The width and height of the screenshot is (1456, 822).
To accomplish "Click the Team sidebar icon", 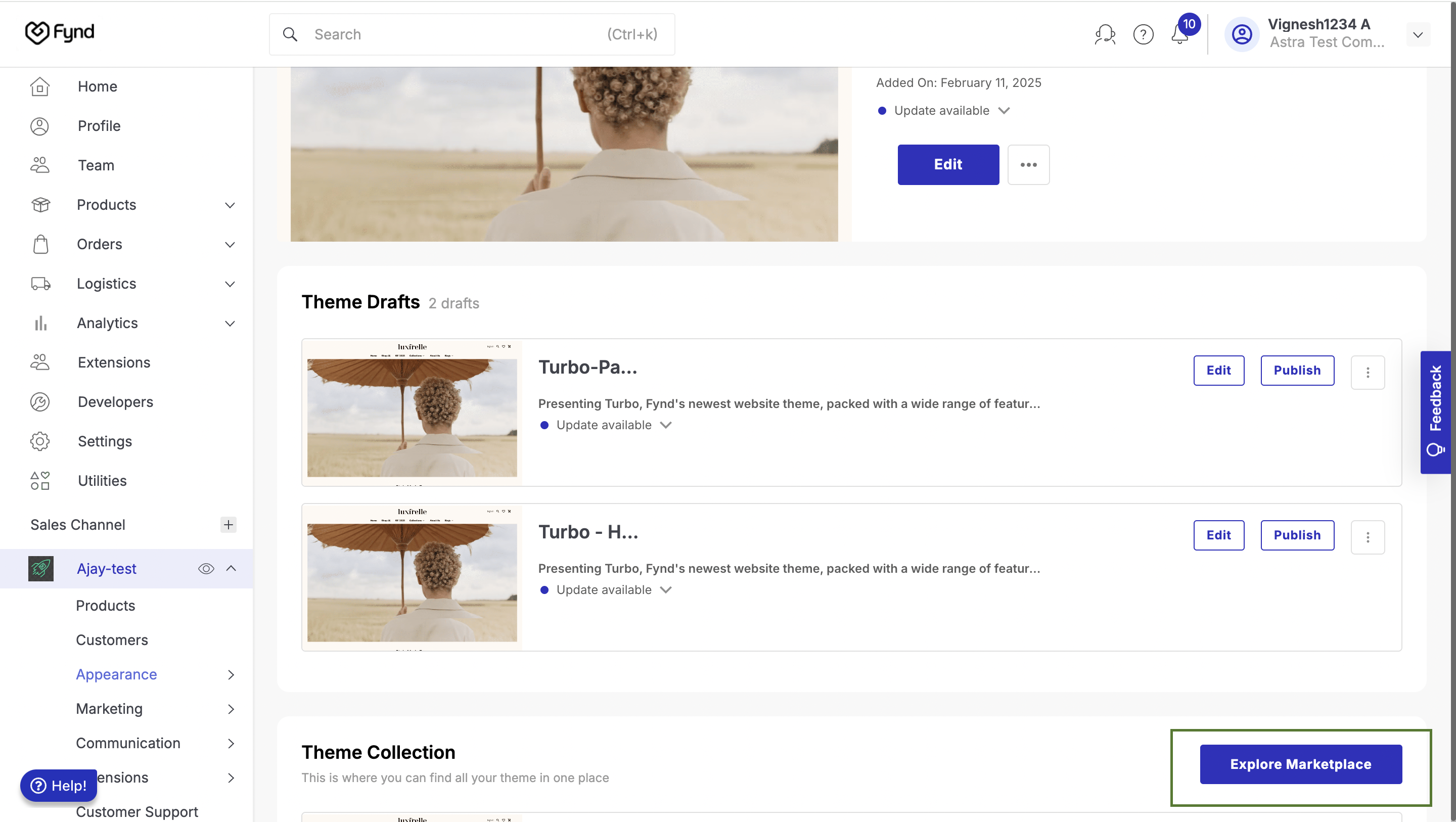I will [39, 165].
